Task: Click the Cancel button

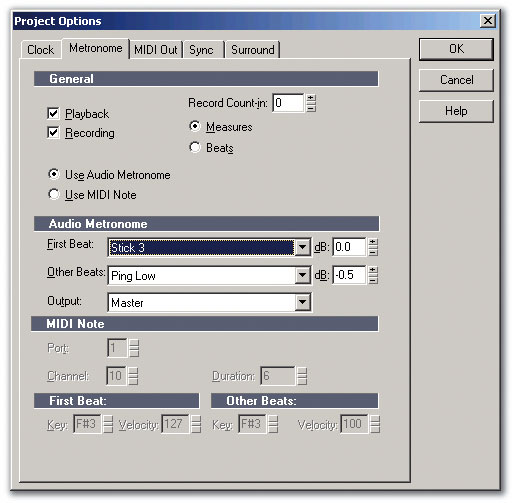Action: (456, 80)
